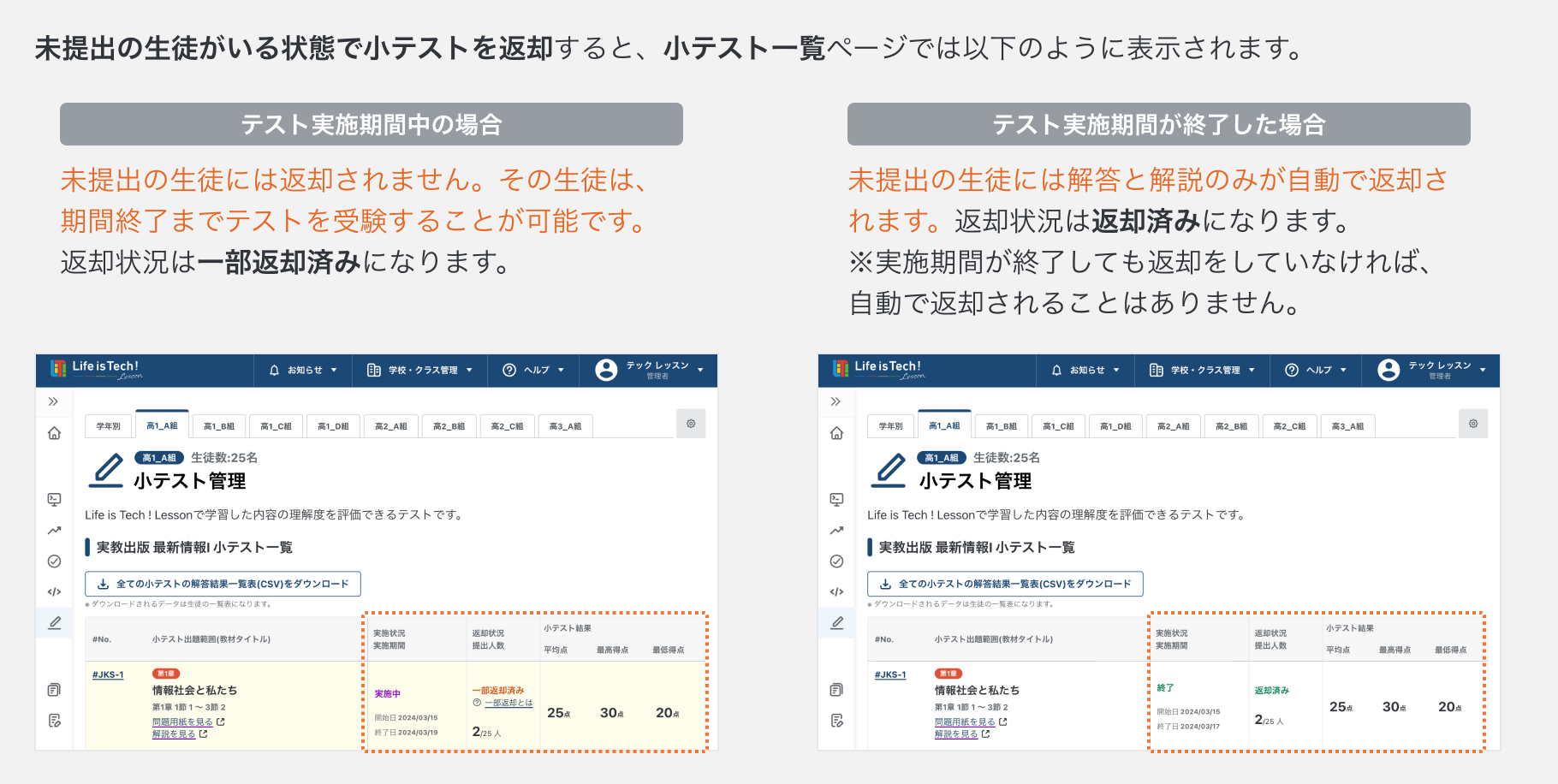Select the pencil quiz sidebar icon in 実施中 screenshot
Screen dimensions: 1558x784
click(x=54, y=622)
